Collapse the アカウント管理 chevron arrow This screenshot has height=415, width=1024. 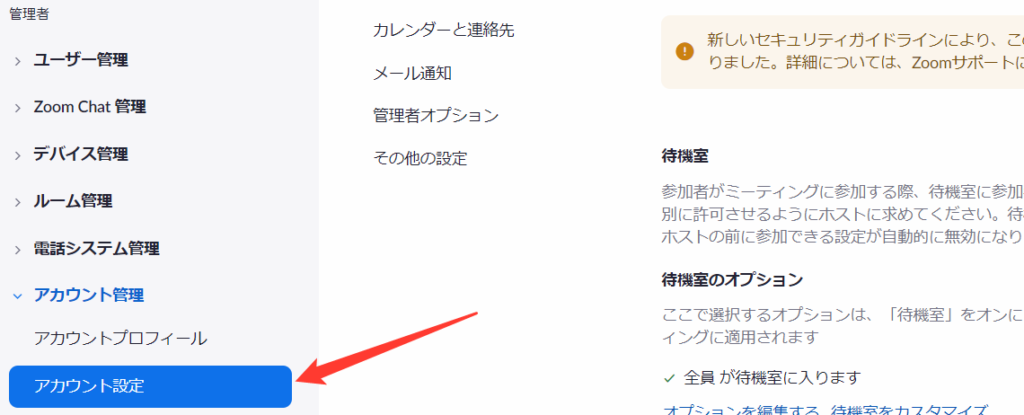coord(18,296)
